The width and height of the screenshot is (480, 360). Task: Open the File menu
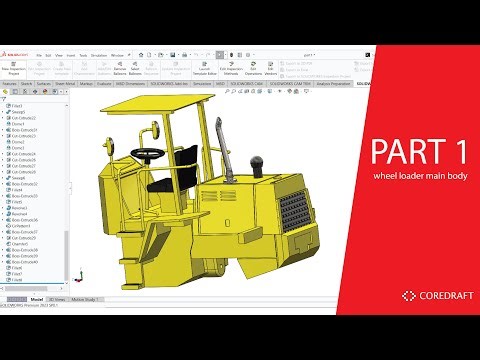pos(39,55)
